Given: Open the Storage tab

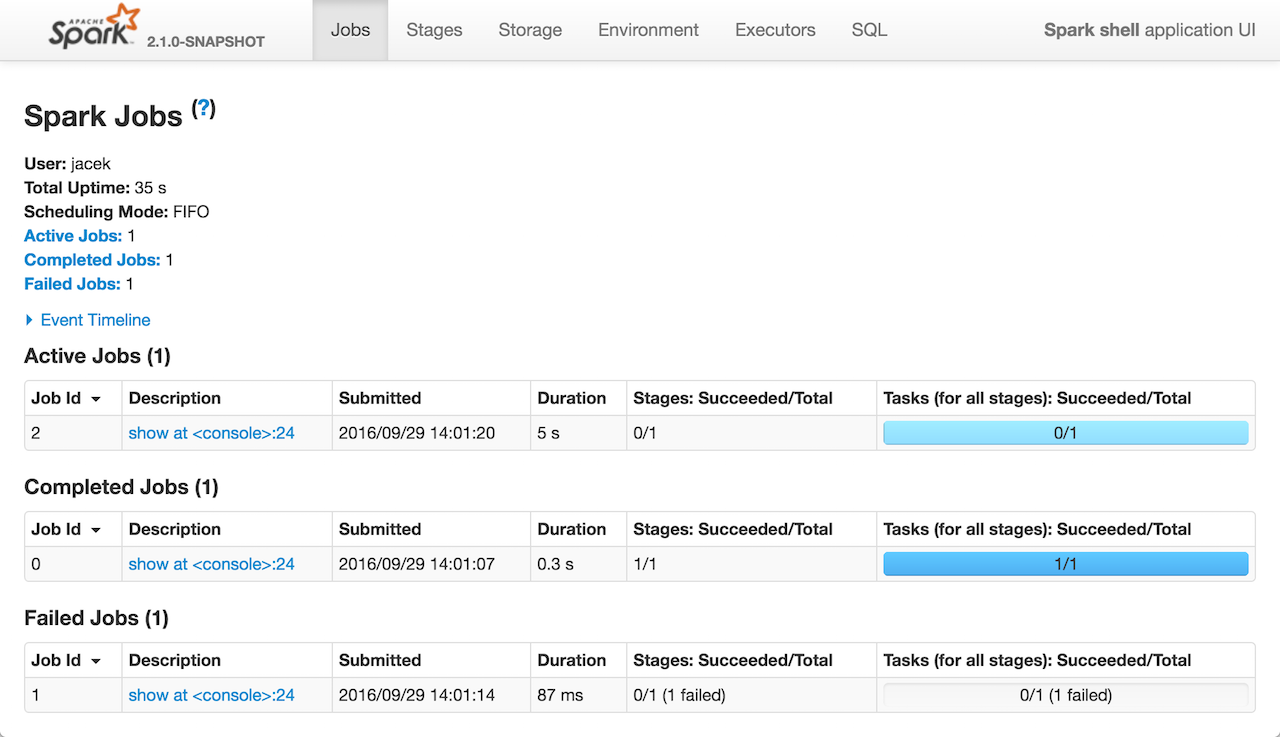Looking at the screenshot, I should pyautogui.click(x=530, y=30).
